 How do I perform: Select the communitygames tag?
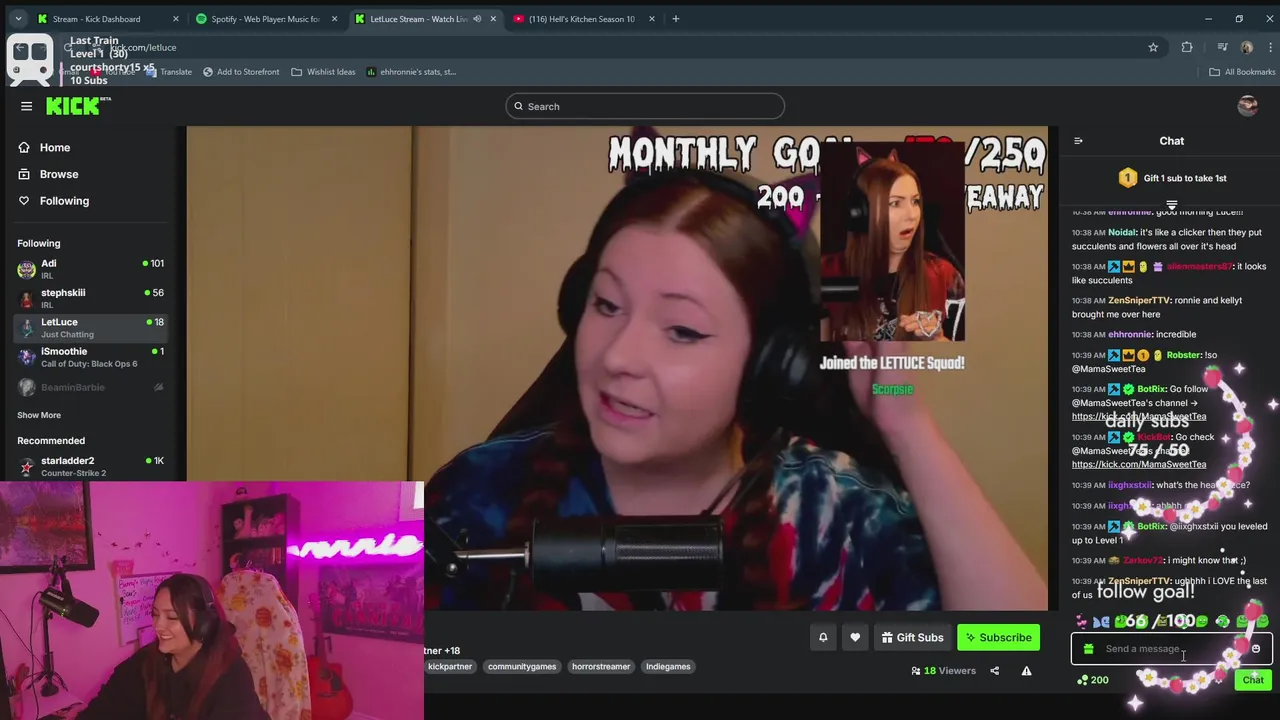coord(522,666)
